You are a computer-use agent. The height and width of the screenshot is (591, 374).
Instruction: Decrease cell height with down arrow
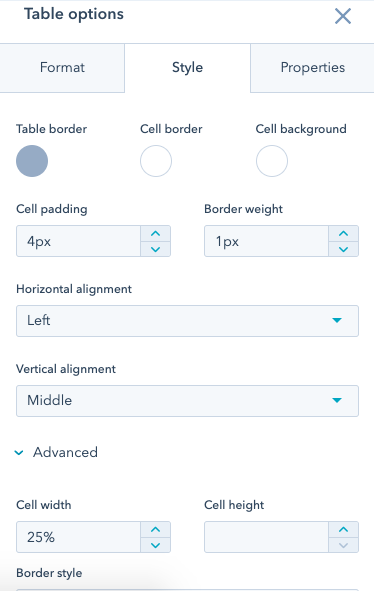[x=343, y=545]
